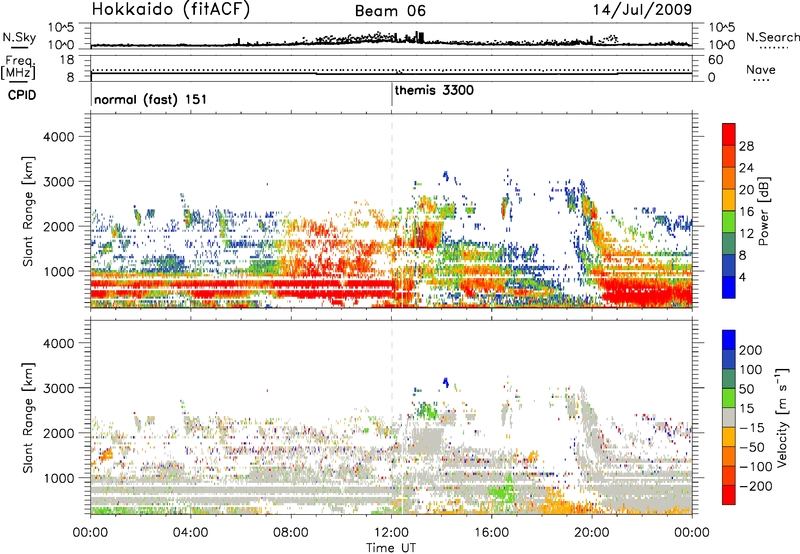Click the '1000' tick on the power panel
Screen dimensions: 800x554
click(x=59, y=271)
